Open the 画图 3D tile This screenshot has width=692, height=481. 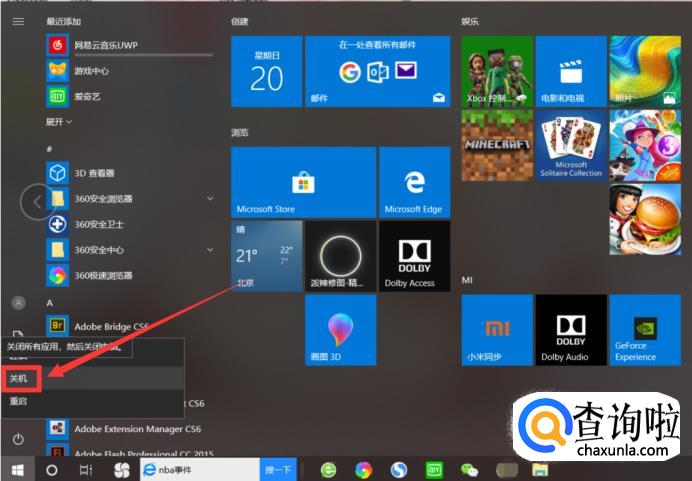[341, 330]
